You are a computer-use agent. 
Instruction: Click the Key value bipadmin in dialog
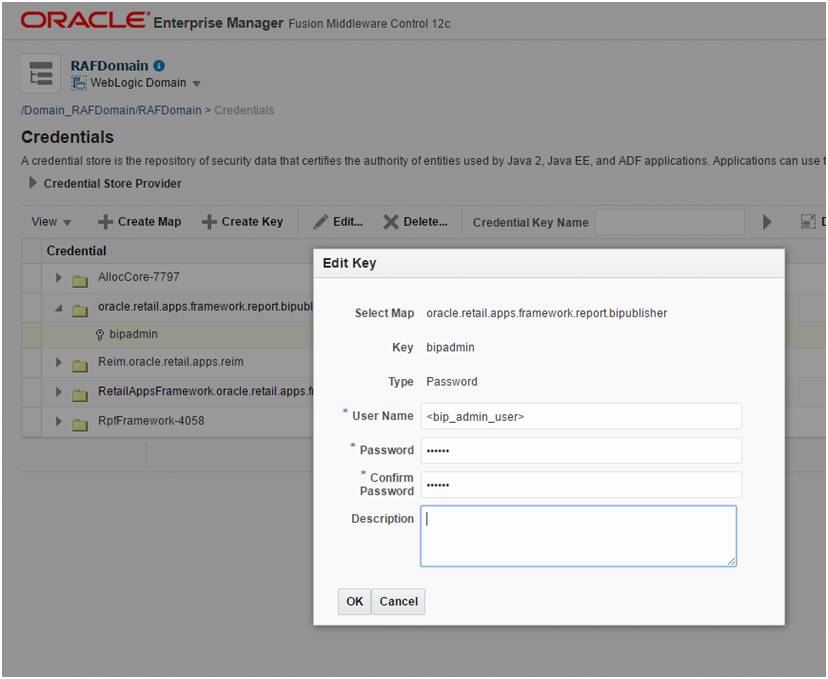coord(450,347)
